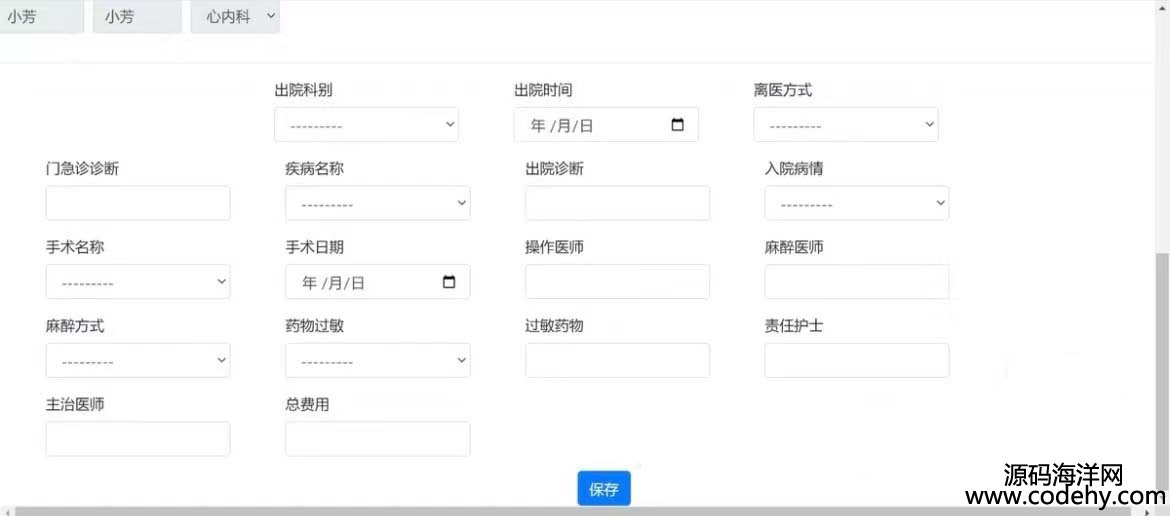Open calendar picker in 出院时间 field
The height and width of the screenshot is (516, 1170).
tap(678, 125)
